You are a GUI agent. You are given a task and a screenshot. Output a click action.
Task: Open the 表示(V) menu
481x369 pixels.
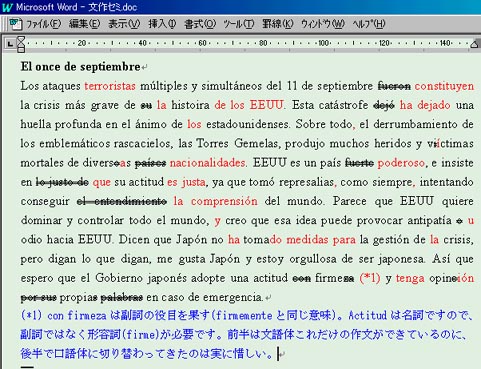[124, 24]
